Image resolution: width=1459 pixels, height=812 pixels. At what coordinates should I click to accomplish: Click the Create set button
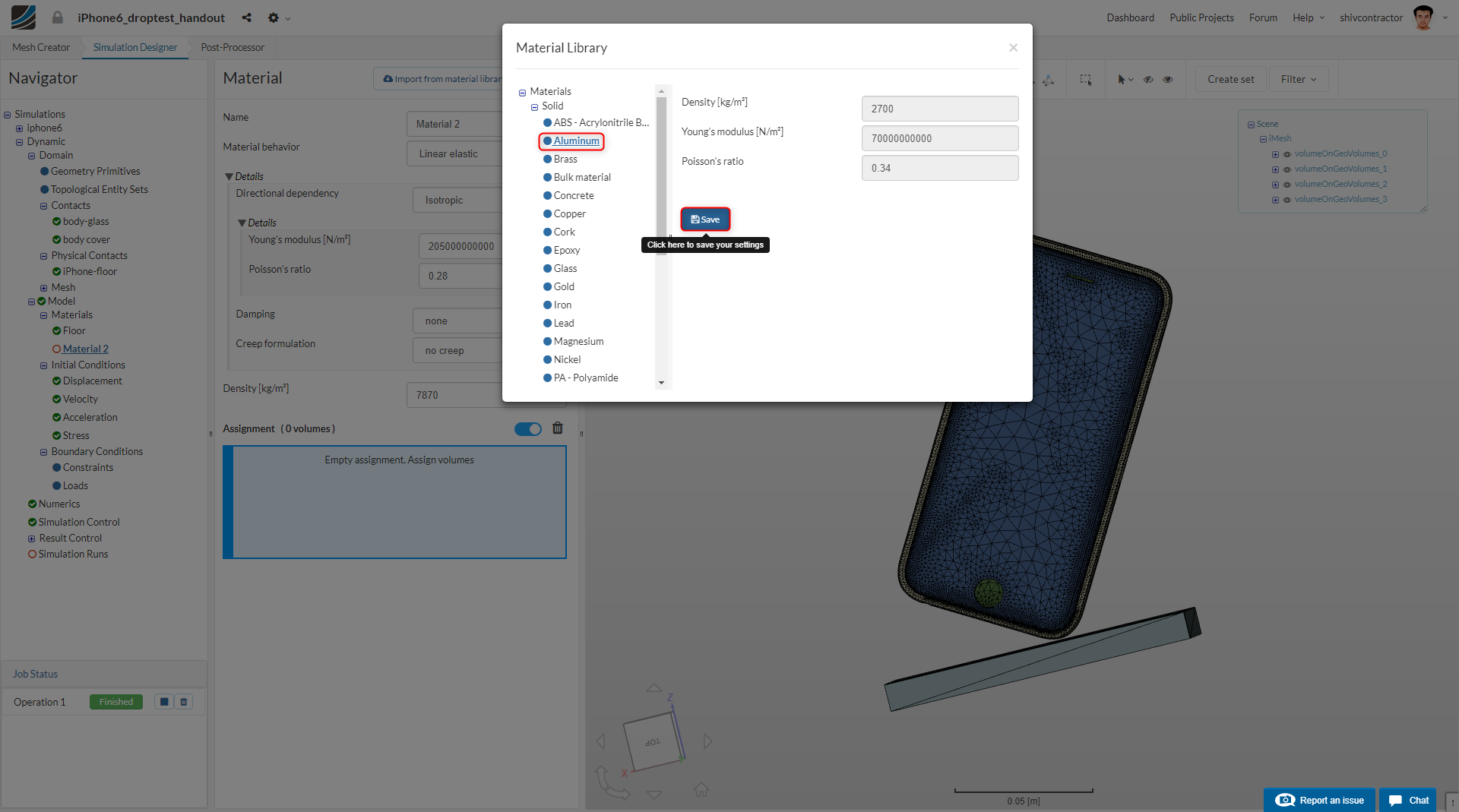point(1230,80)
